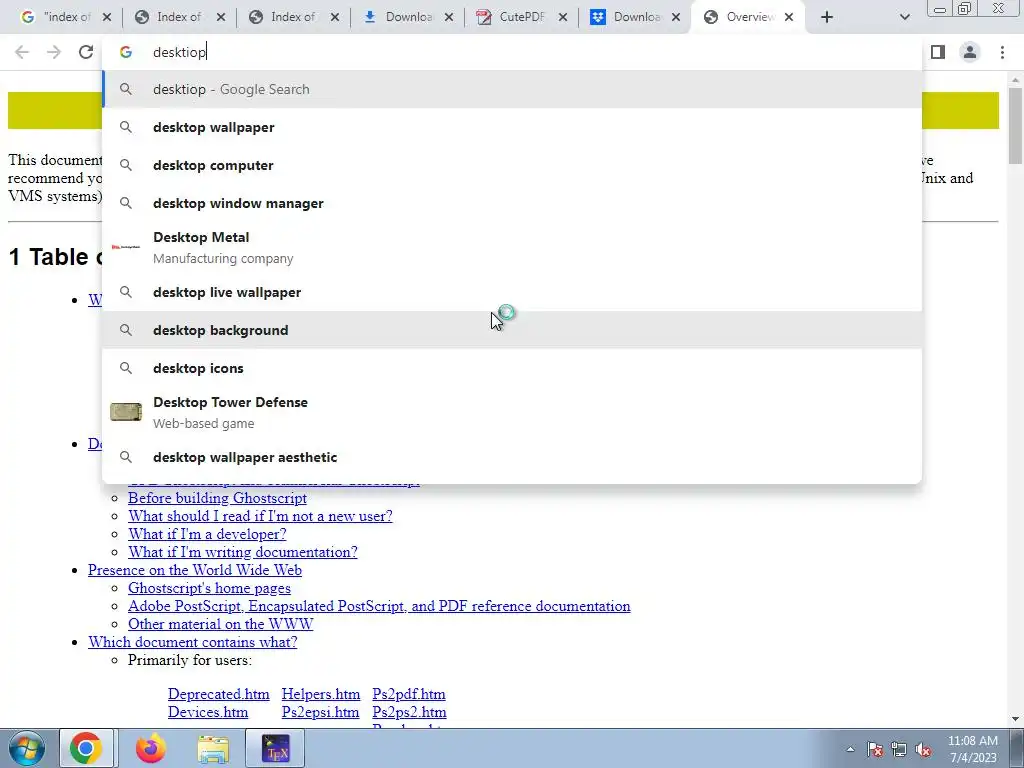1024x768 pixels.
Task: Open the Adobe PostScript reference documentation link
Action: pyautogui.click(x=379, y=606)
